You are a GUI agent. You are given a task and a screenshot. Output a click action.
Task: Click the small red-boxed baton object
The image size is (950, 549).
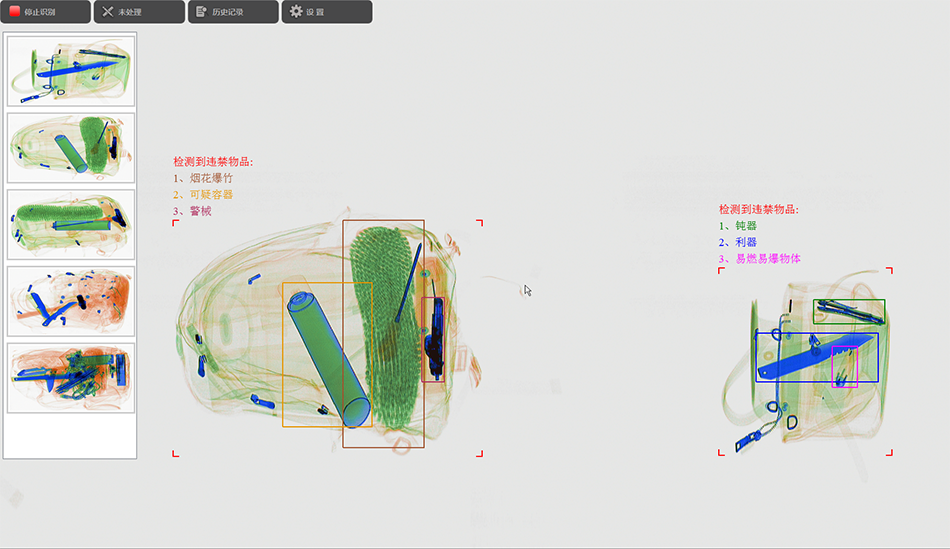click(x=433, y=340)
